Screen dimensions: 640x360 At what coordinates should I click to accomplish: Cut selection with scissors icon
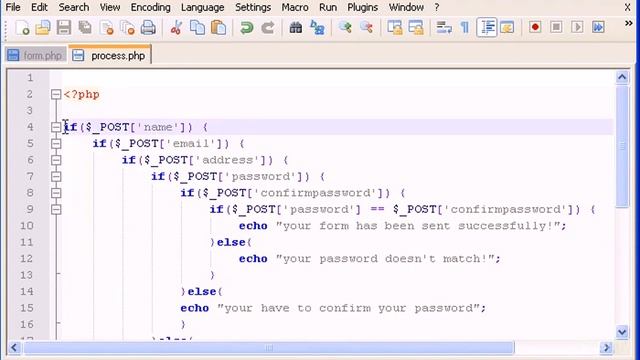[176, 28]
